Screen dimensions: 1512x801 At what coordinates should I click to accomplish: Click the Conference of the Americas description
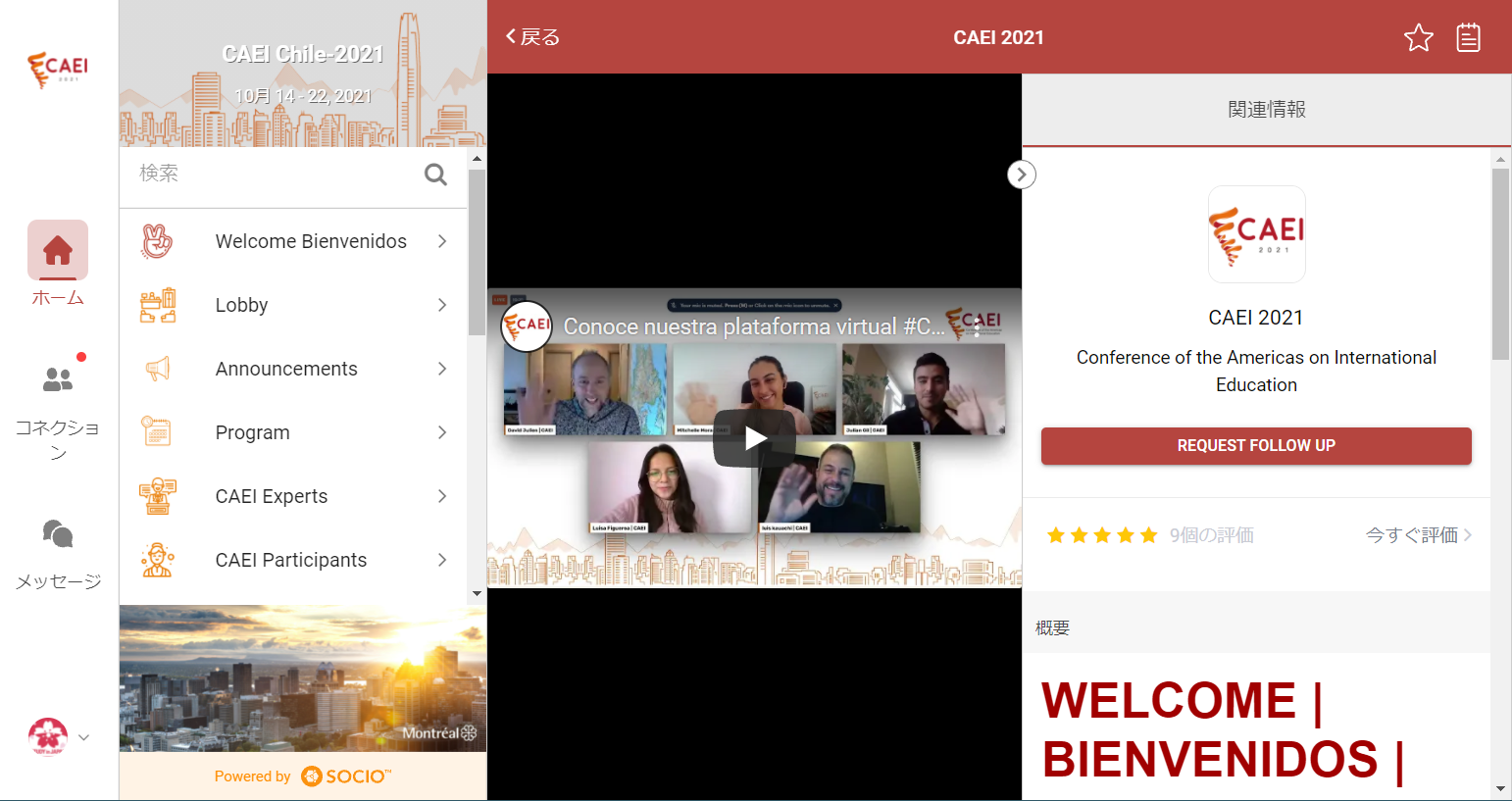[x=1256, y=371]
